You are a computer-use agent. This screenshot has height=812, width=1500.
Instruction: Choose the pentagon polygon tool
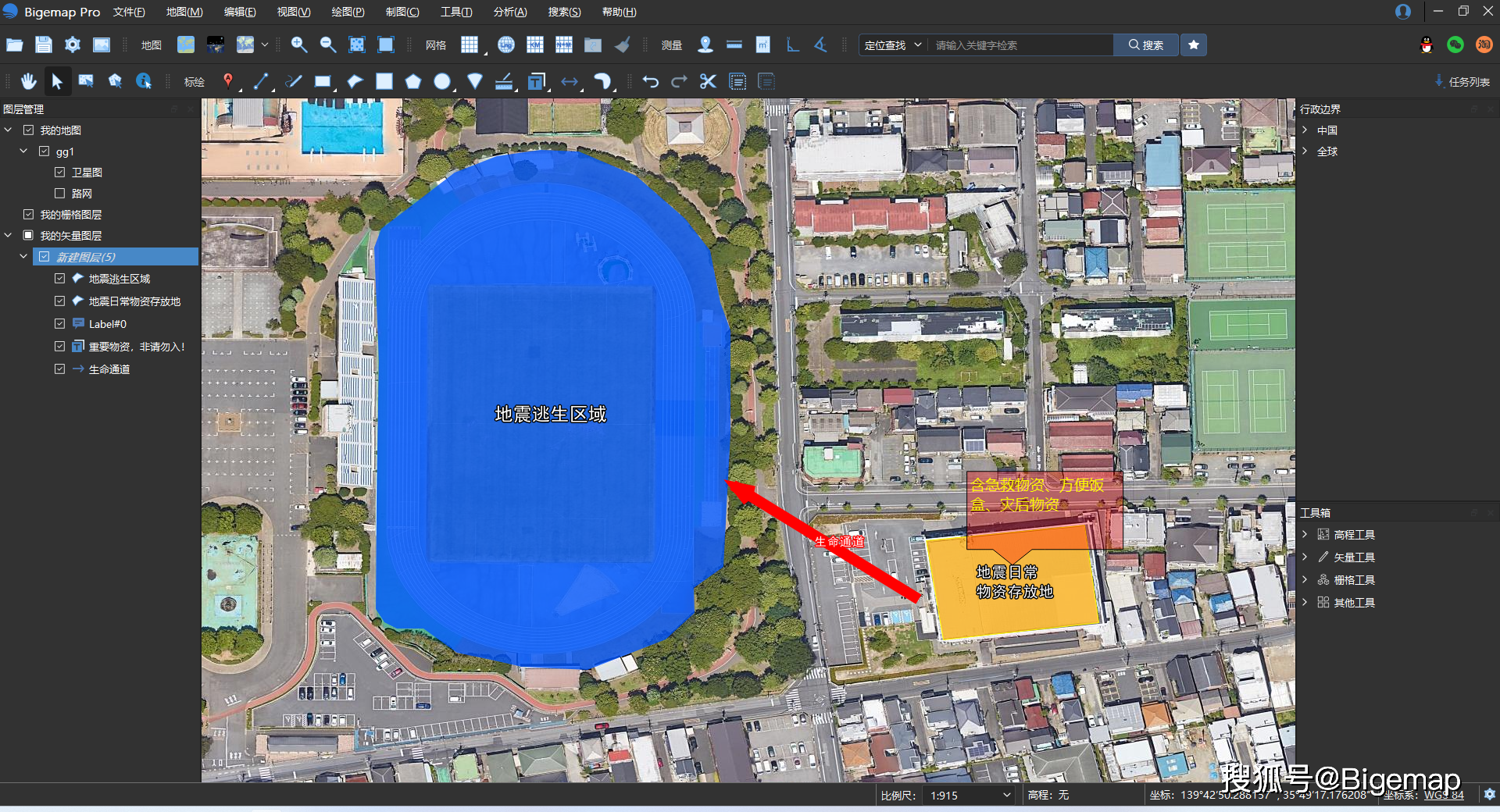pos(412,81)
